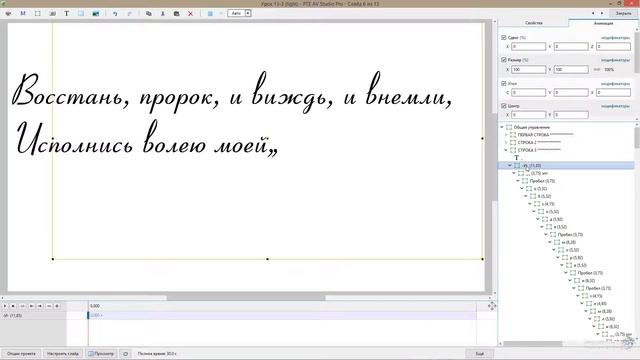
Task: Go to previous slide arrow near Закрыть
Action: point(593,13)
